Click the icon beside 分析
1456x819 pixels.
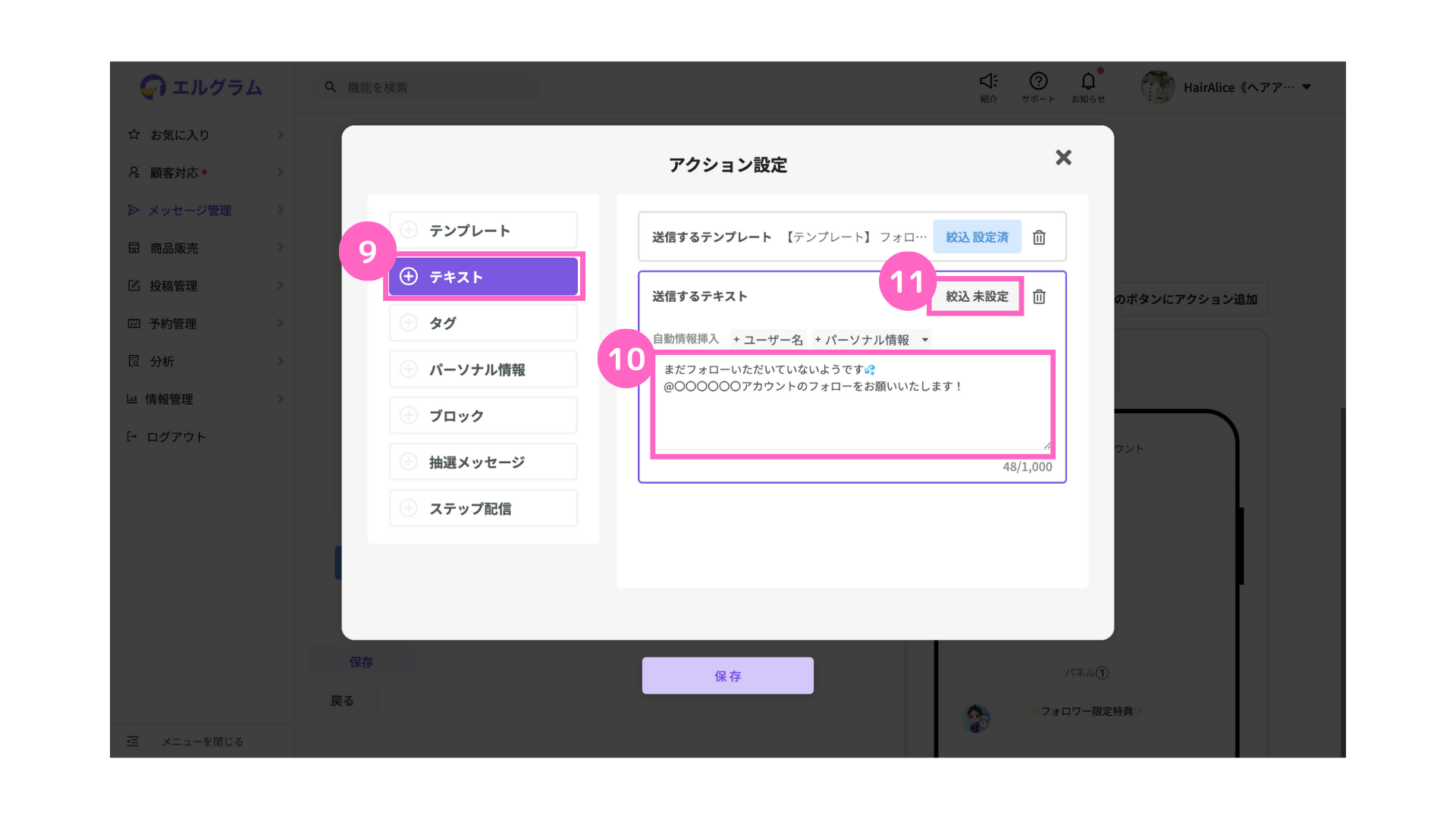134,361
